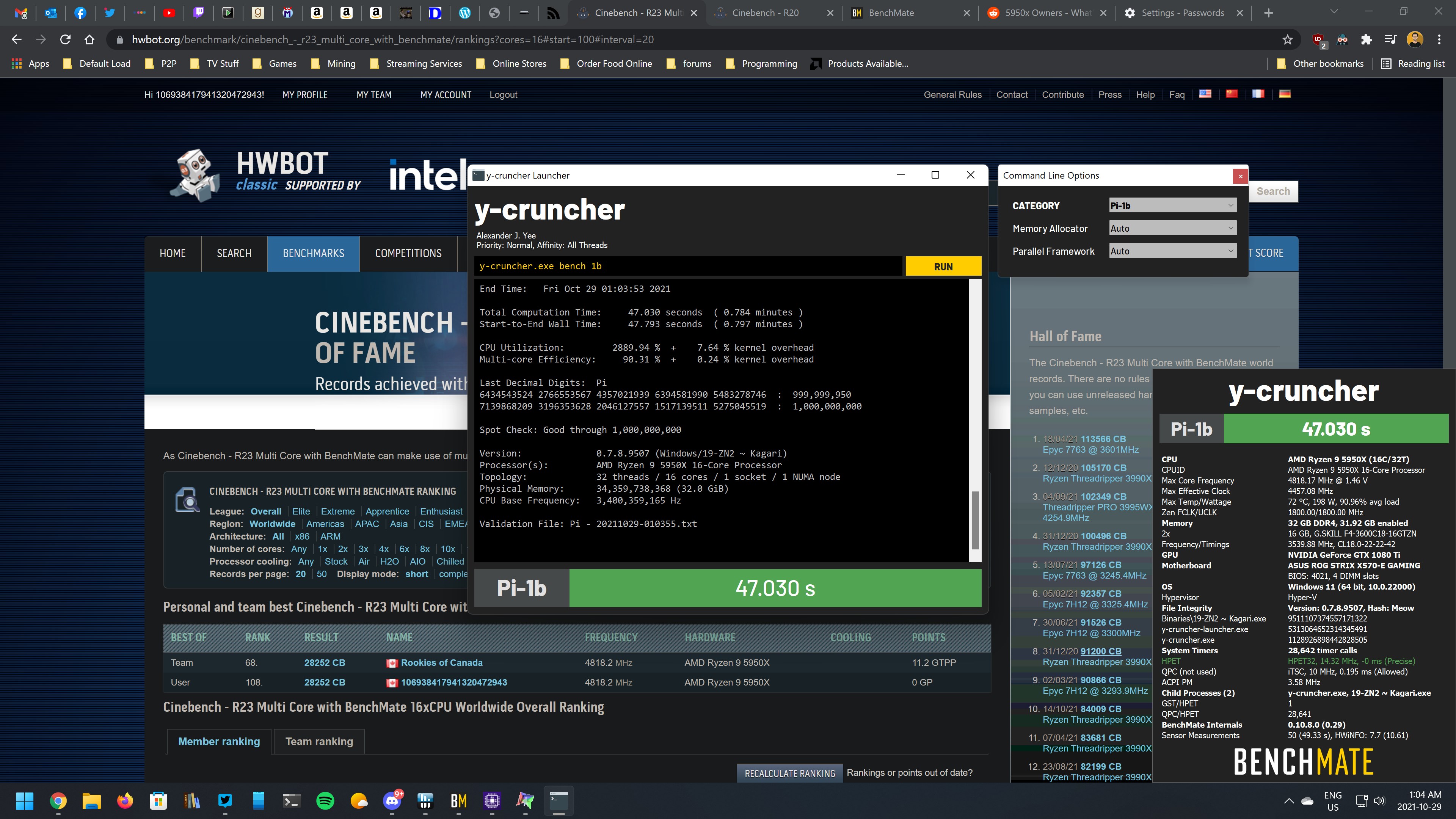
Task: Open the pinned YouTube tab
Action: (168, 13)
